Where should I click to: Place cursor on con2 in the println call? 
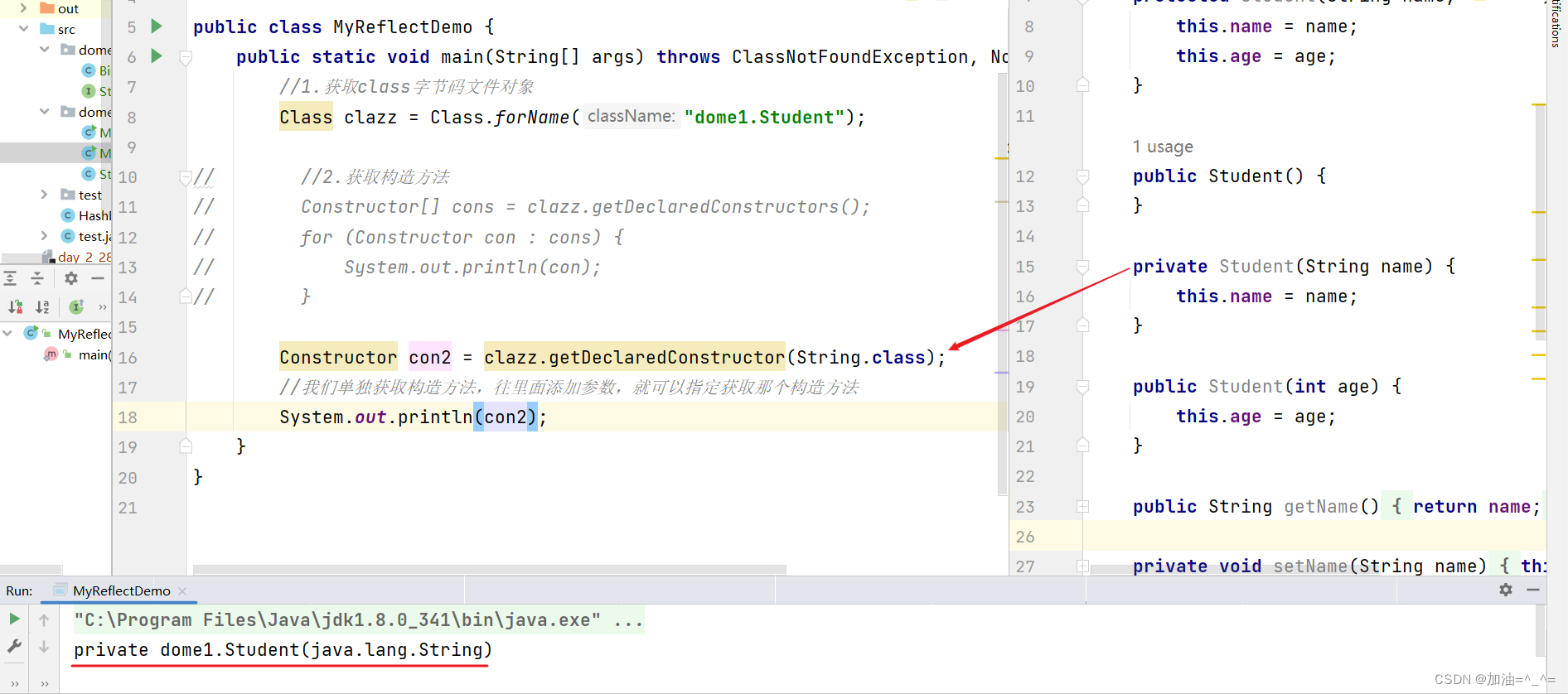pyautogui.click(x=506, y=417)
